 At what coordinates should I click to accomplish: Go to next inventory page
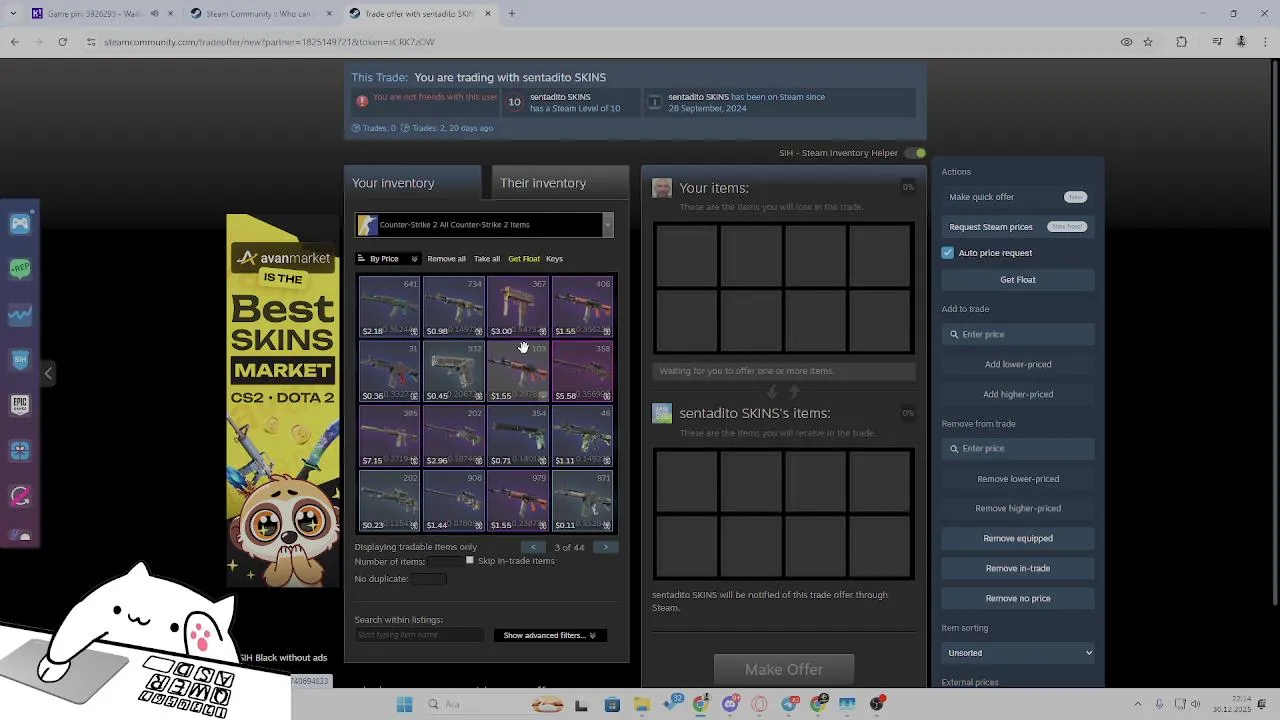click(605, 548)
